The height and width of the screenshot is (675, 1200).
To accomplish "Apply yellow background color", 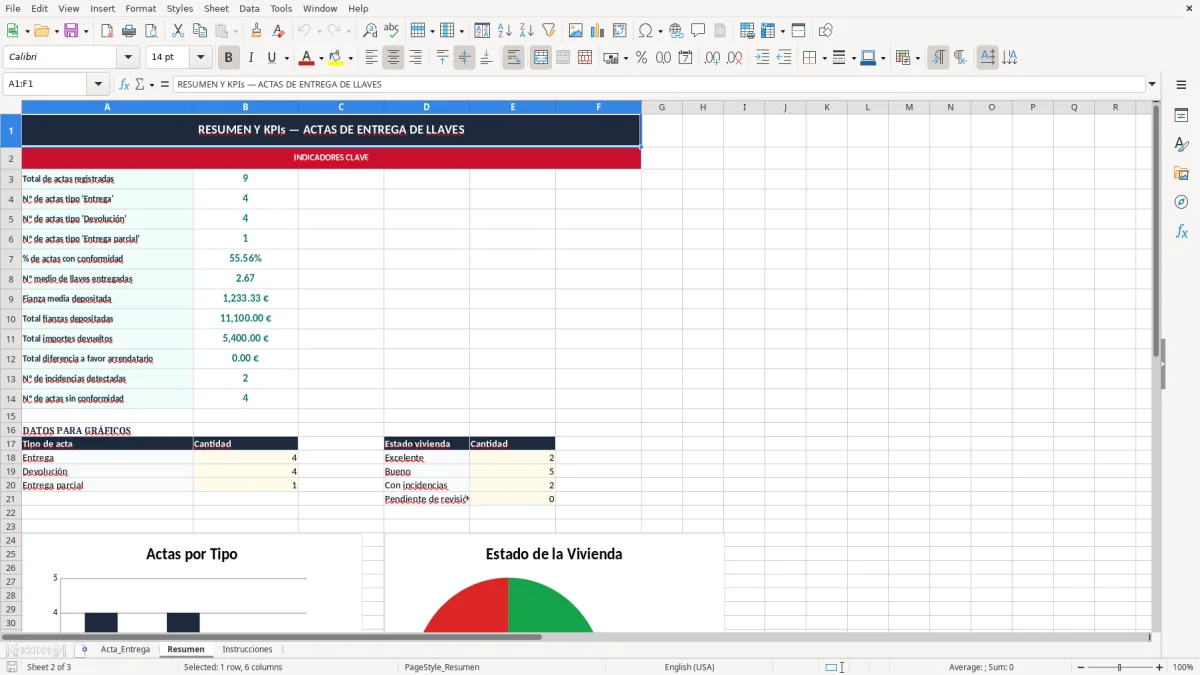I will pyautogui.click(x=336, y=58).
